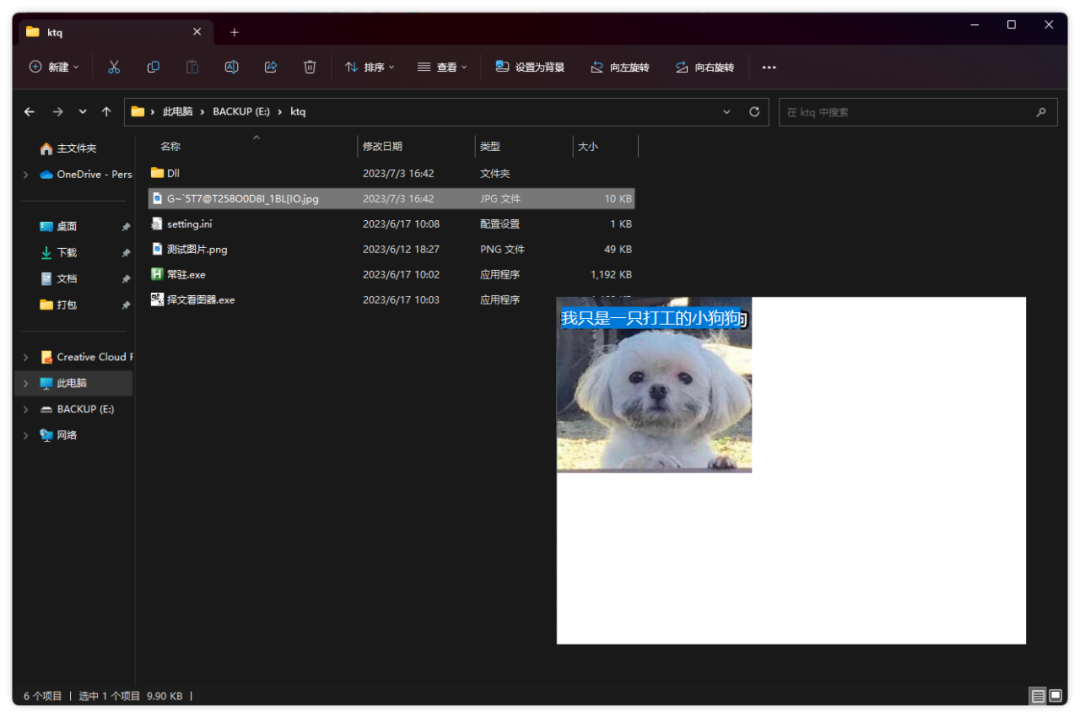This screenshot has width=1080, height=717.
Task: Sort by 修改日期 column header
Action: click(416, 146)
